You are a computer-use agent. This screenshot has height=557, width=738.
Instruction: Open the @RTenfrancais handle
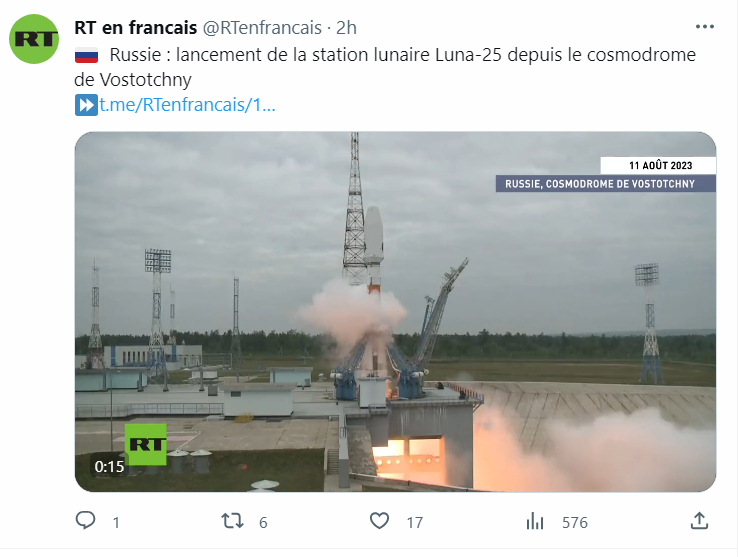click(x=262, y=28)
